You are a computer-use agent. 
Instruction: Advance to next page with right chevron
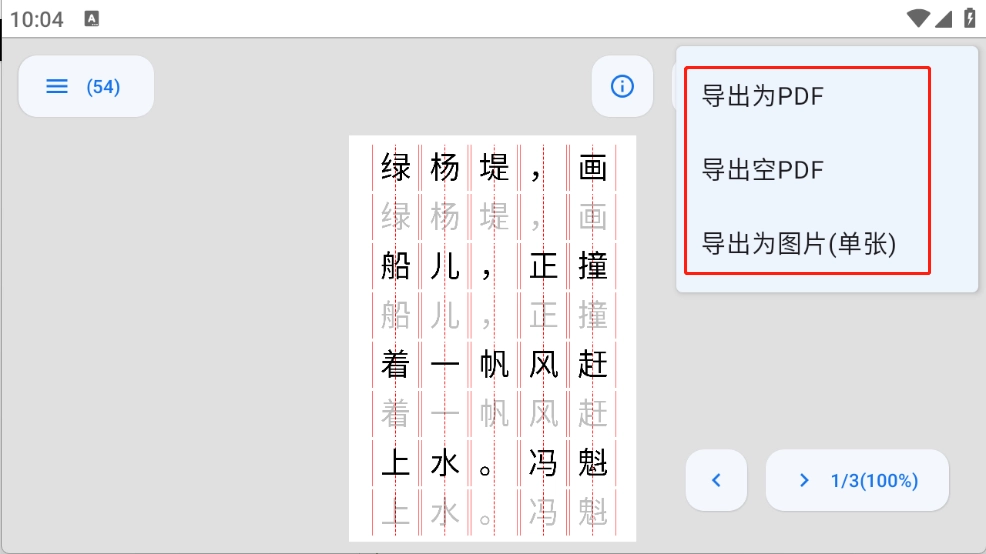[804, 481]
